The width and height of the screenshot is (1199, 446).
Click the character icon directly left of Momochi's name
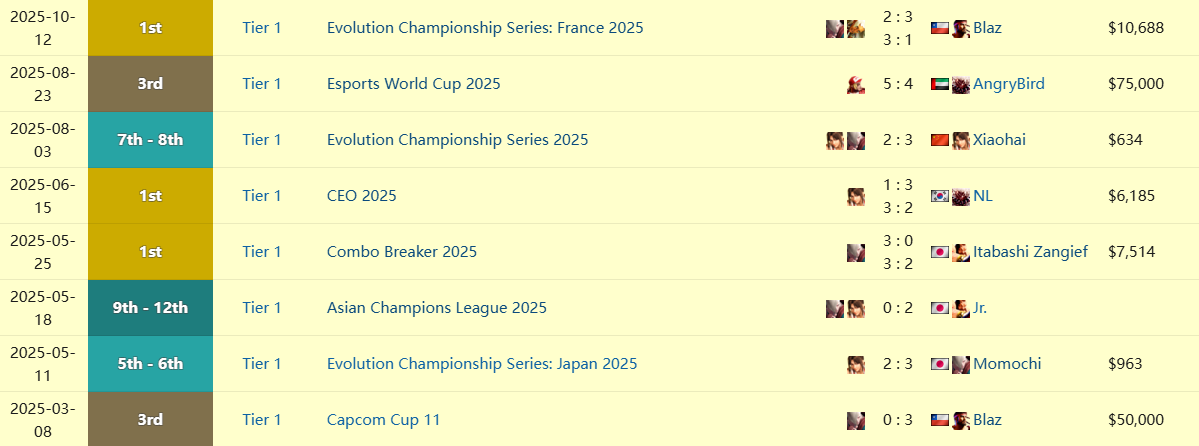coord(961,364)
